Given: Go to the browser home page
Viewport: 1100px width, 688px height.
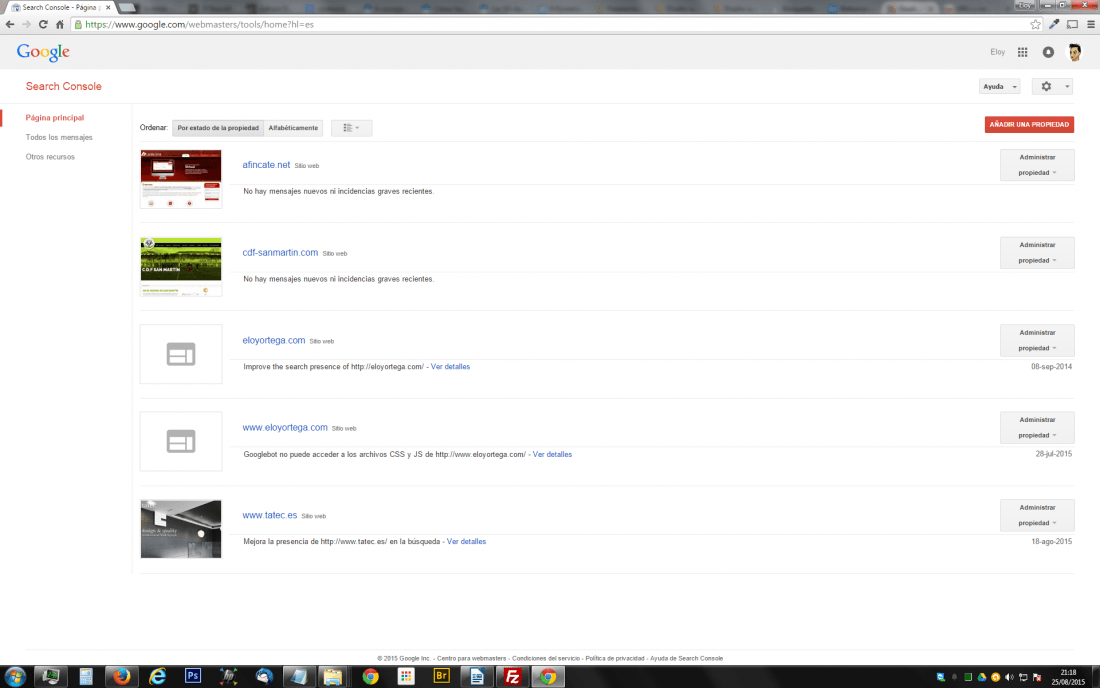Looking at the screenshot, I should click(x=60, y=24).
